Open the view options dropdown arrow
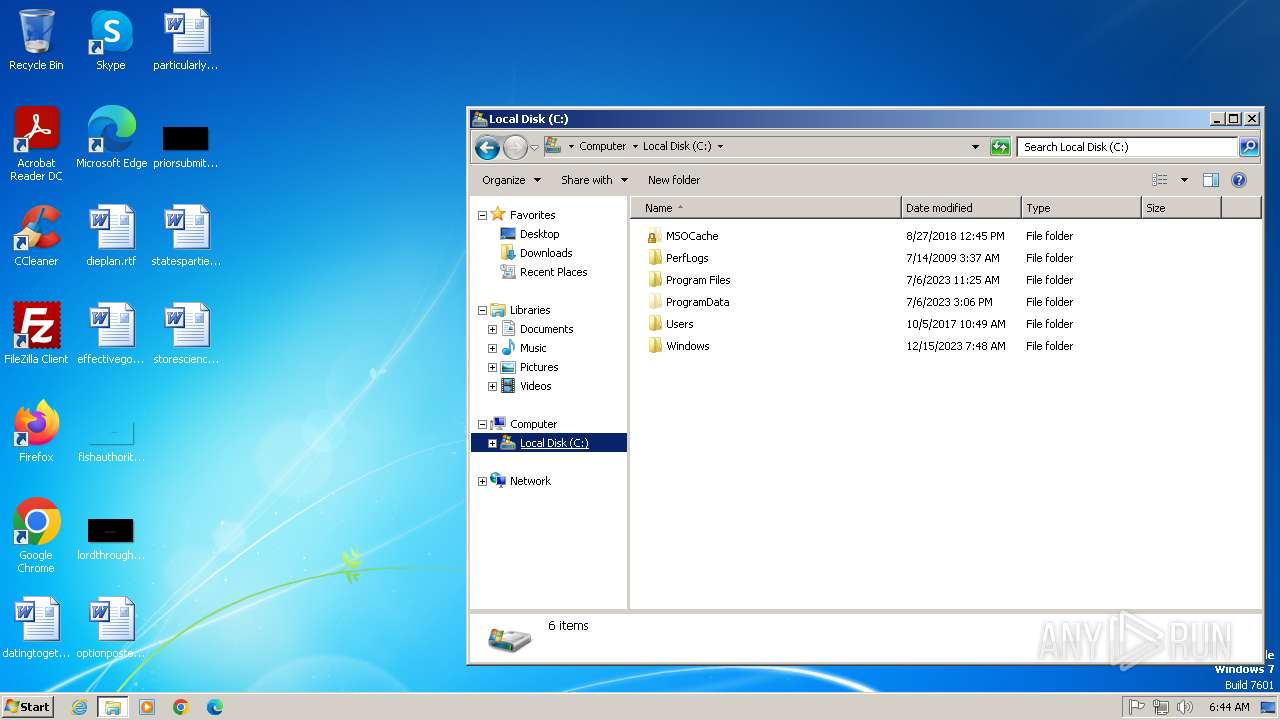Viewport: 1280px width, 720px height. pos(1184,180)
